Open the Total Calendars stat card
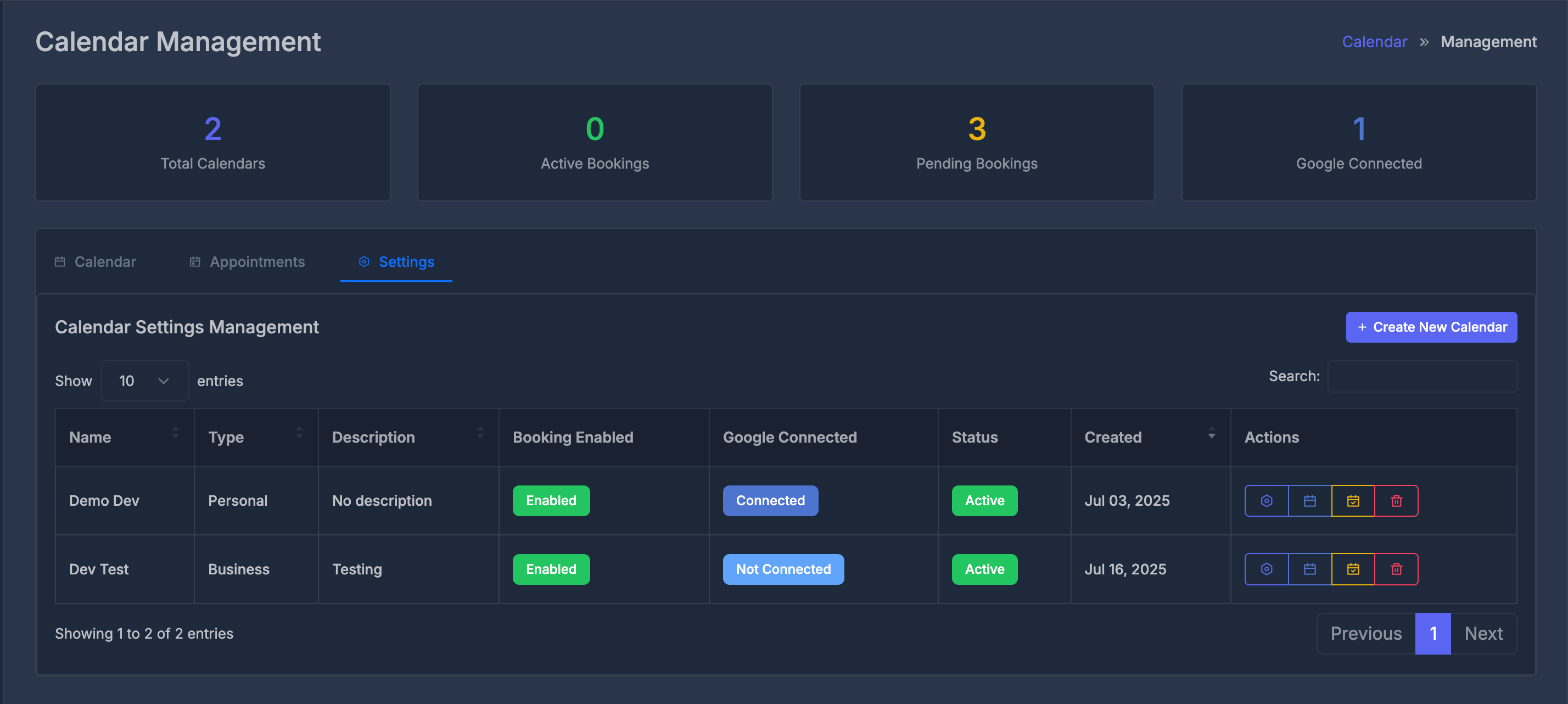The width and height of the screenshot is (1568, 704). (213, 143)
